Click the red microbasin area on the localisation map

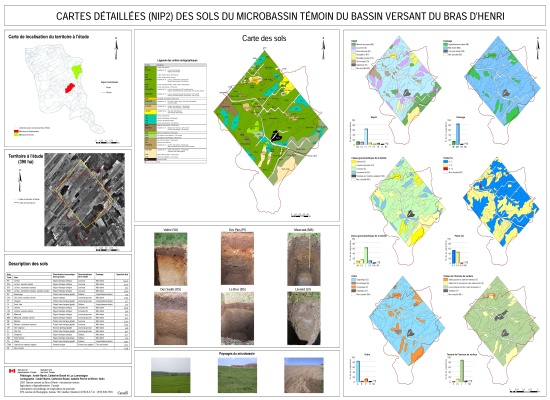(70, 88)
